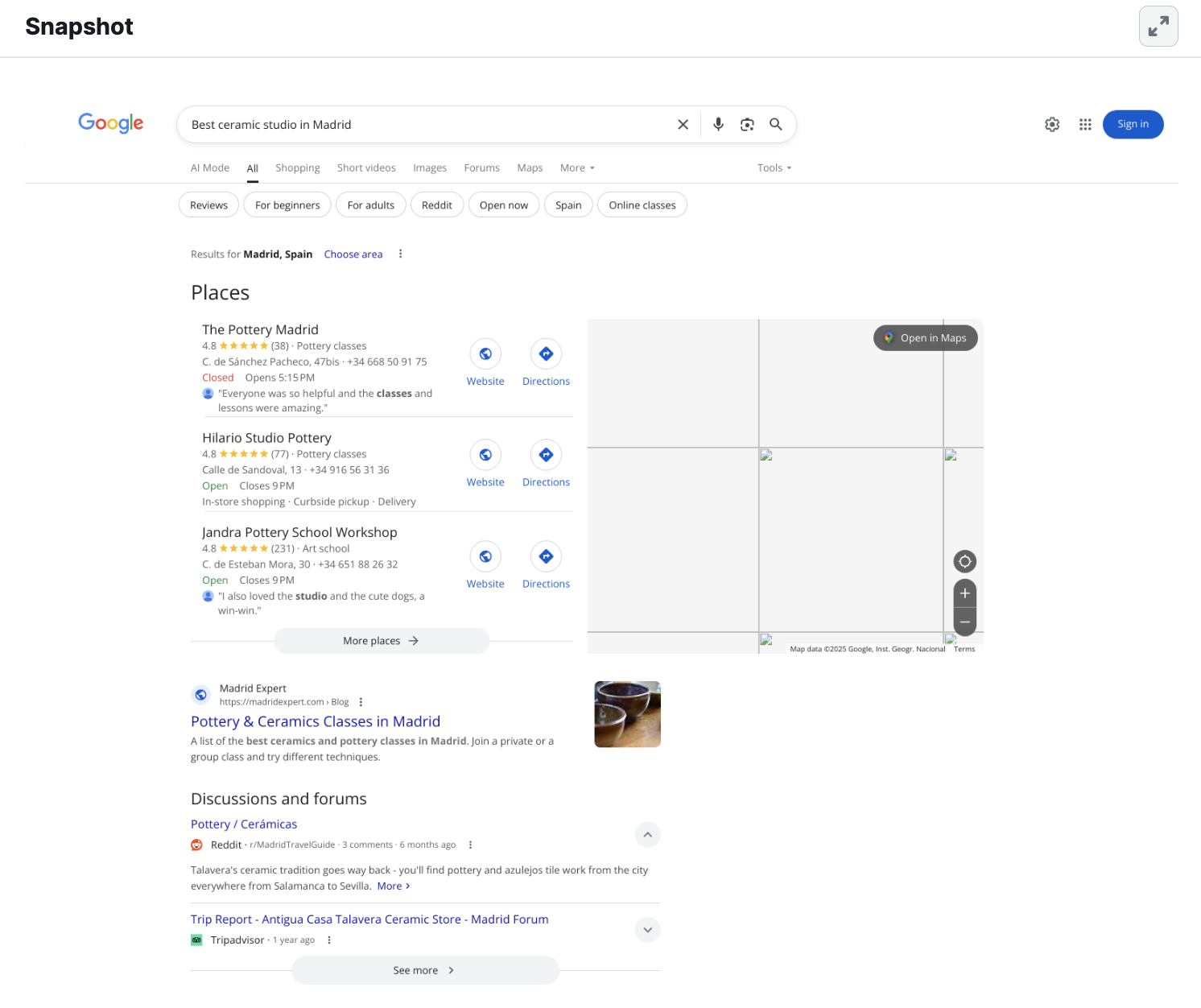Click the Google logo

[111, 123]
